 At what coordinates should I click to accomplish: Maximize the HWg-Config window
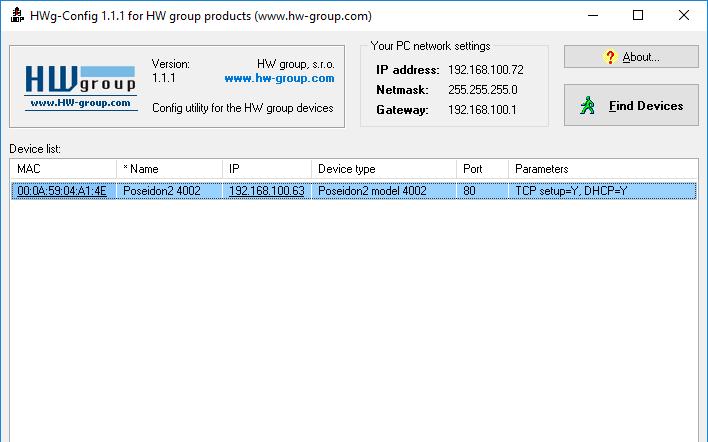[x=638, y=15]
